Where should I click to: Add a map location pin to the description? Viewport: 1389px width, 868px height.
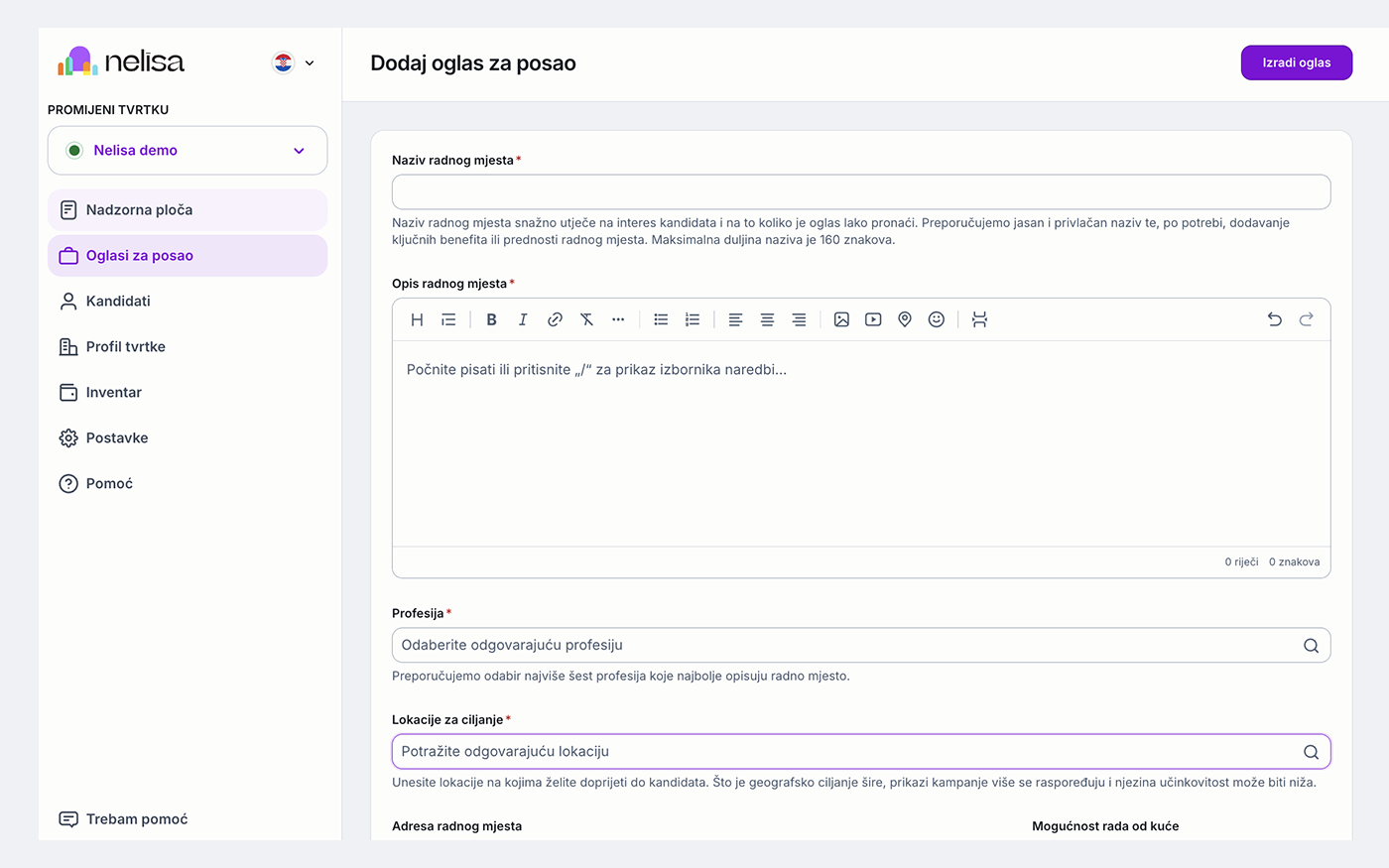tap(905, 319)
